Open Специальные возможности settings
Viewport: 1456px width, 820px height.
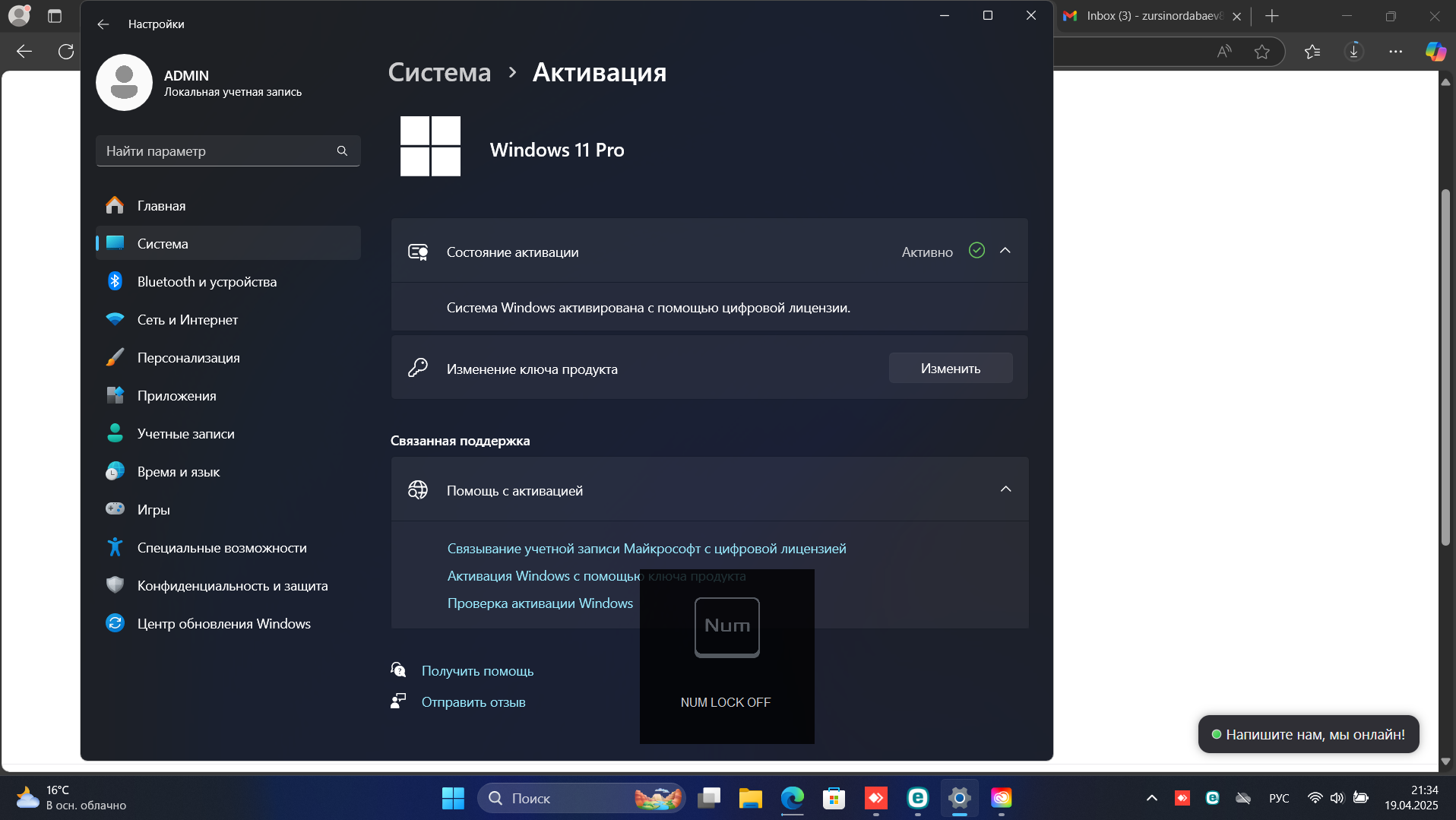tap(228, 547)
